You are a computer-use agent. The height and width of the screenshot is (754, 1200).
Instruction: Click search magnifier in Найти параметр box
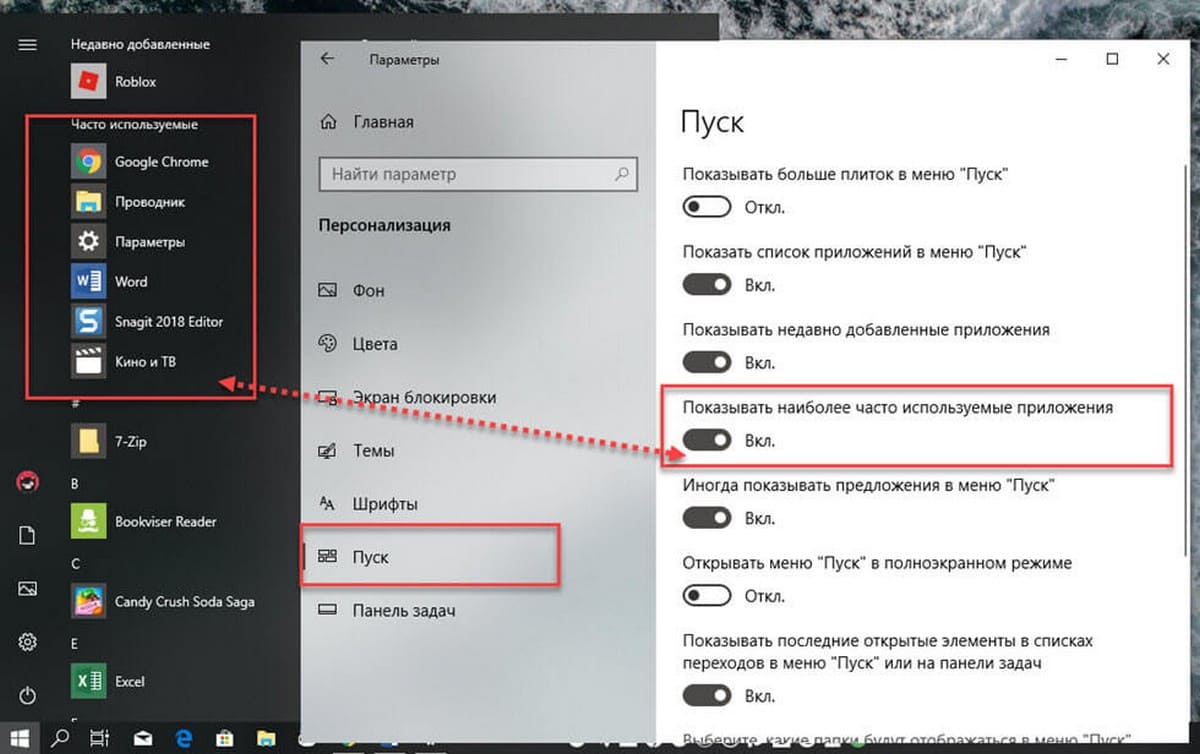click(622, 174)
